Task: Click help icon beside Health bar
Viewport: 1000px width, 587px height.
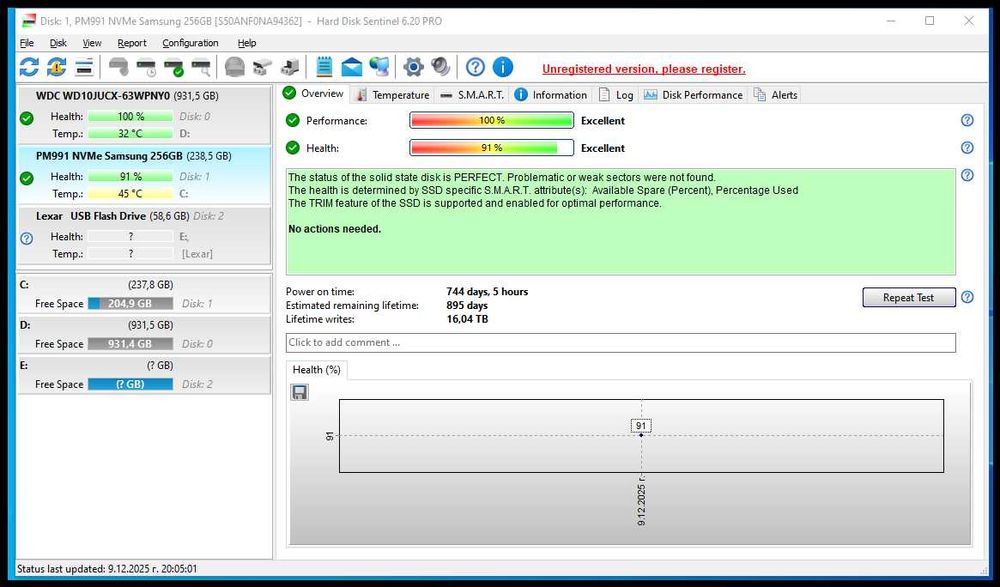Action: coord(967,147)
